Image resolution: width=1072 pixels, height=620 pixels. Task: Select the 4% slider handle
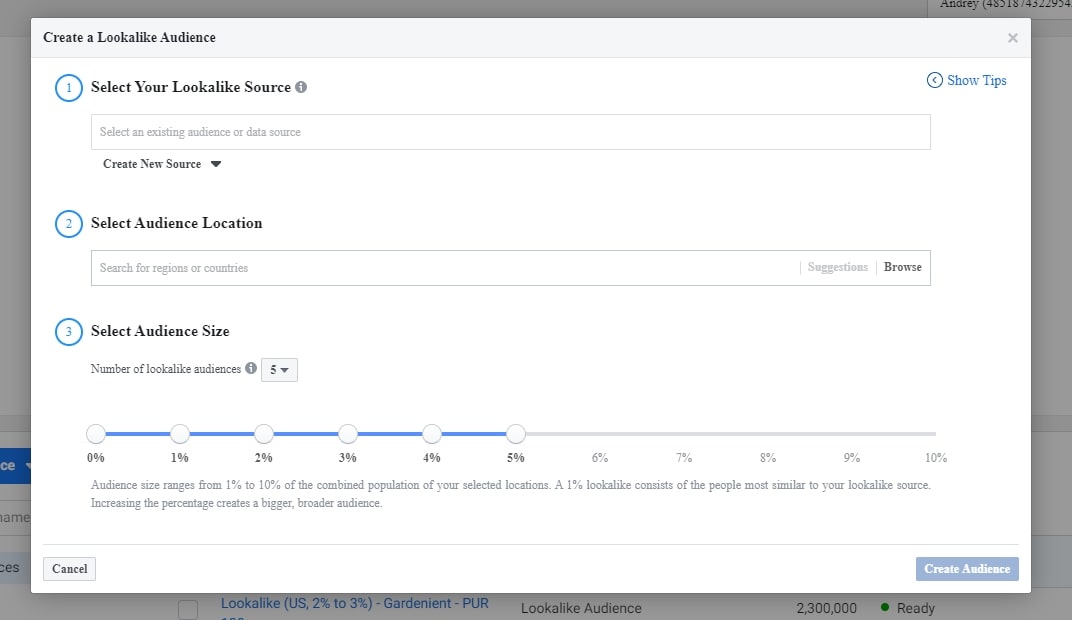point(432,434)
